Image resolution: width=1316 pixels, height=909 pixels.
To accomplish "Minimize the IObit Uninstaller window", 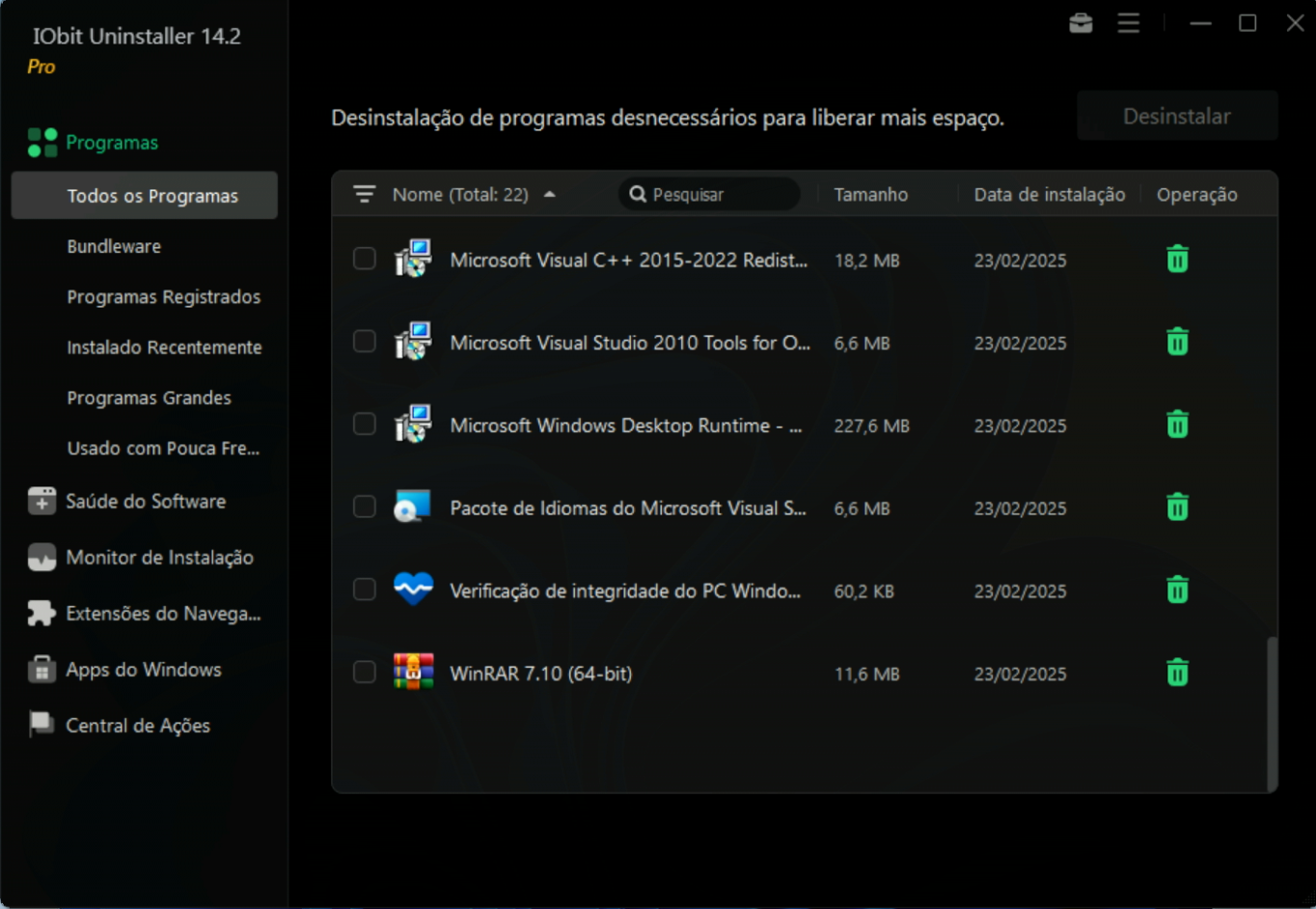I will (1200, 22).
